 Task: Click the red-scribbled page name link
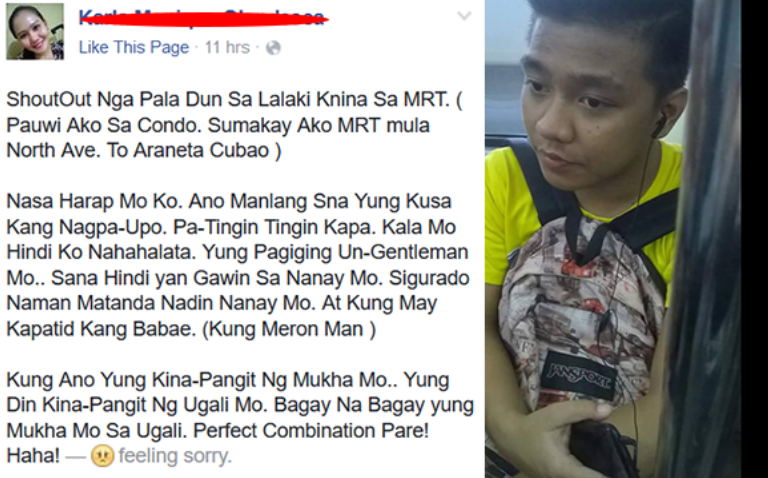203,18
